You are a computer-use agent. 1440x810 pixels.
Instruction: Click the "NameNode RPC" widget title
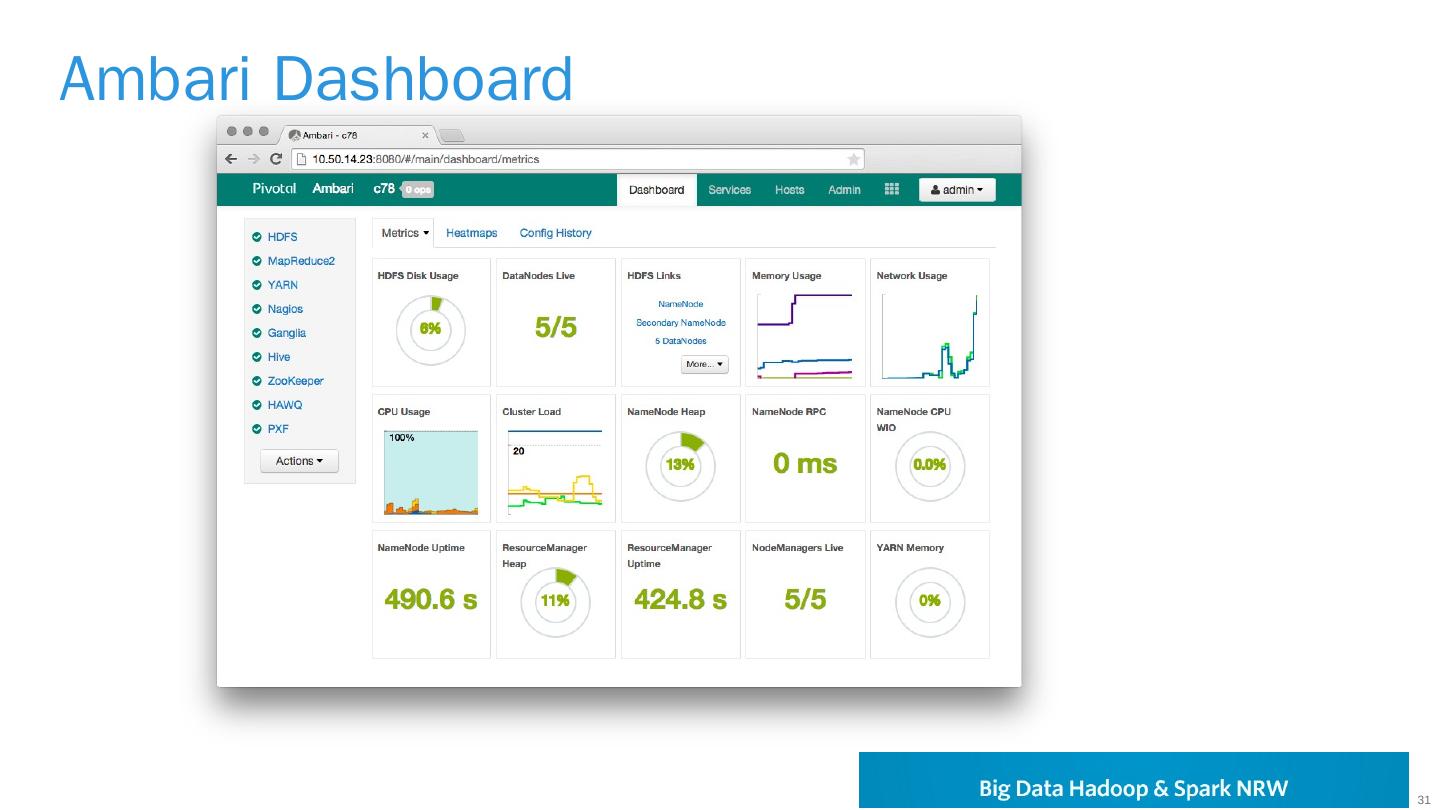789,412
